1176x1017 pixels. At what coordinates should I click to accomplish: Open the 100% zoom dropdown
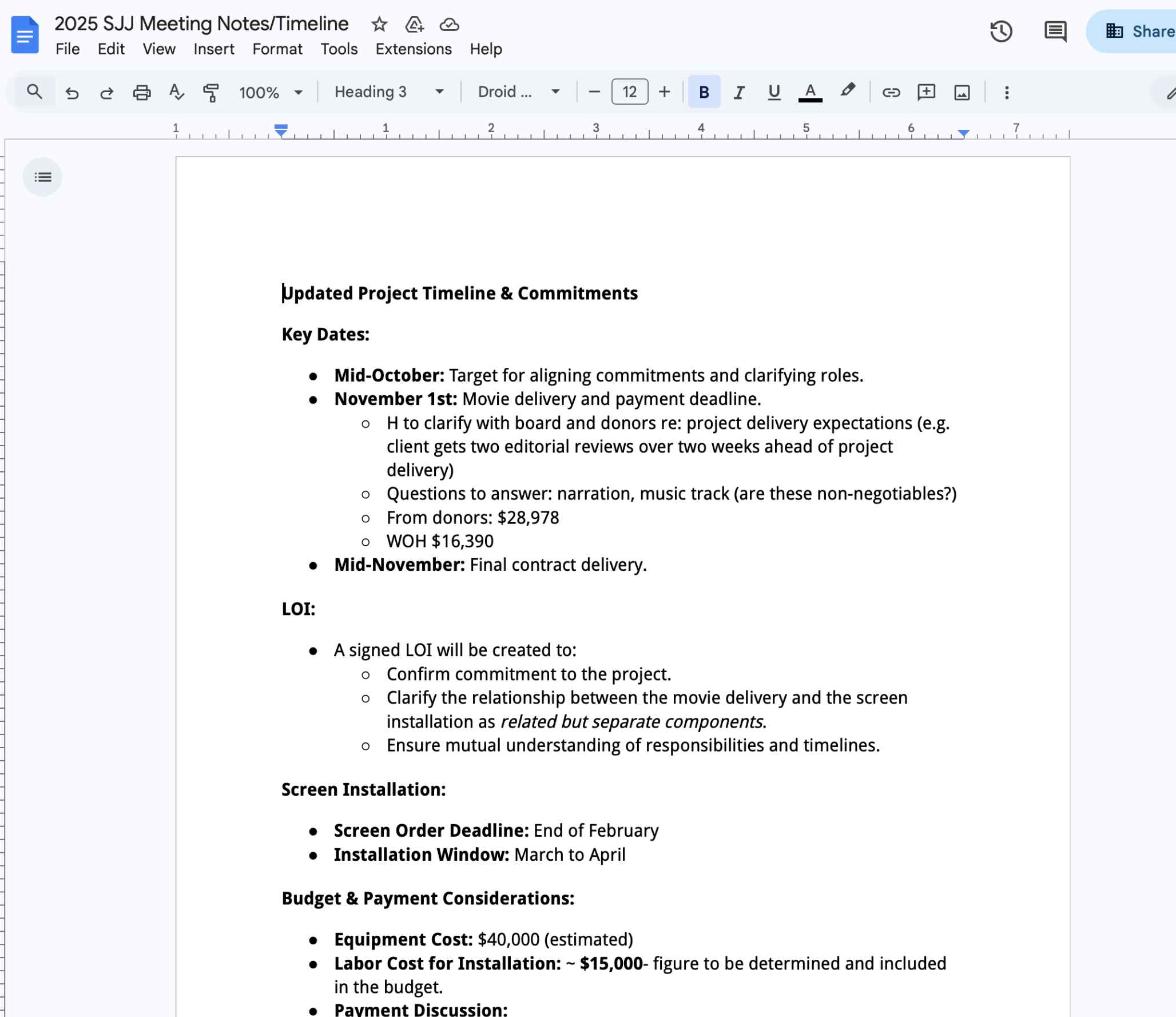tap(271, 92)
